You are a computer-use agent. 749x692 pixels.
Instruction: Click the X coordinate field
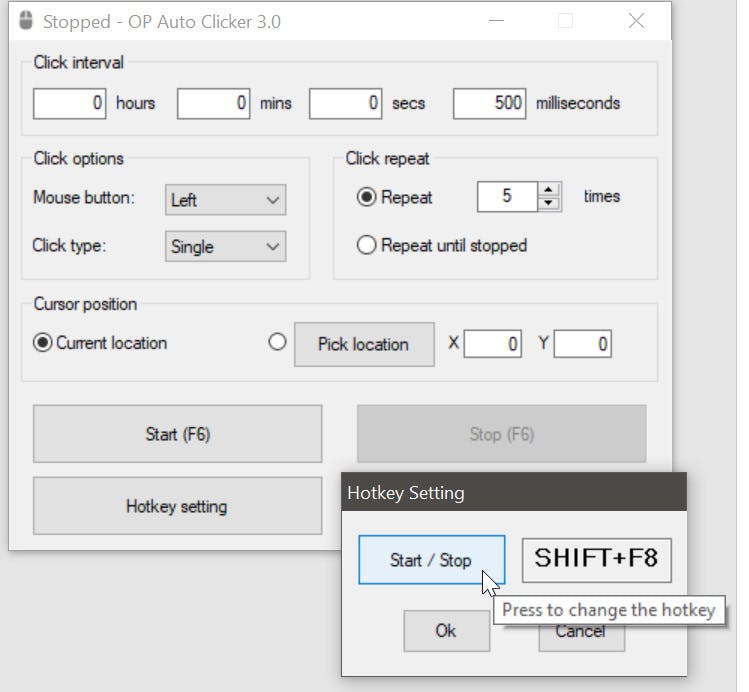coord(492,344)
